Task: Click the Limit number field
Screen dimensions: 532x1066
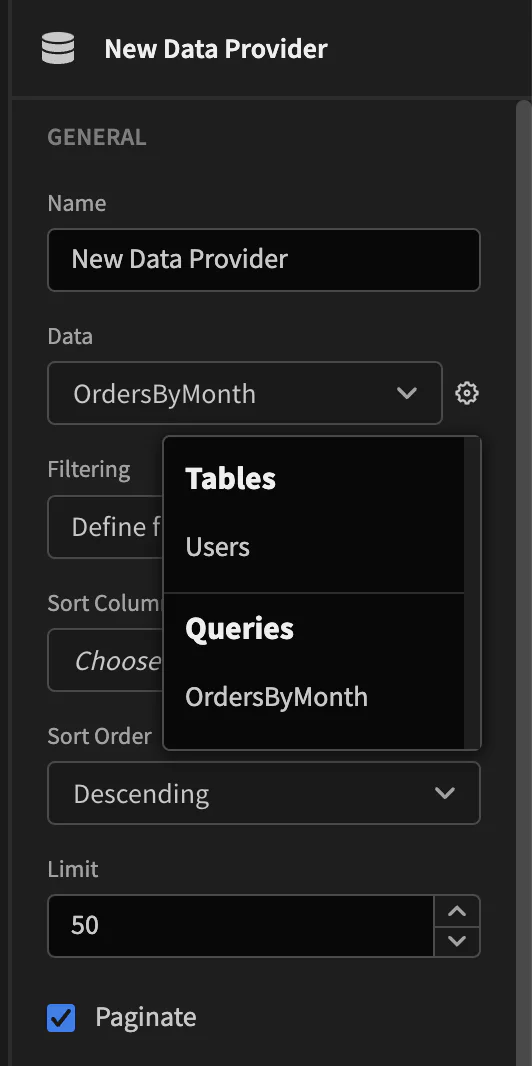Action: pos(241,926)
